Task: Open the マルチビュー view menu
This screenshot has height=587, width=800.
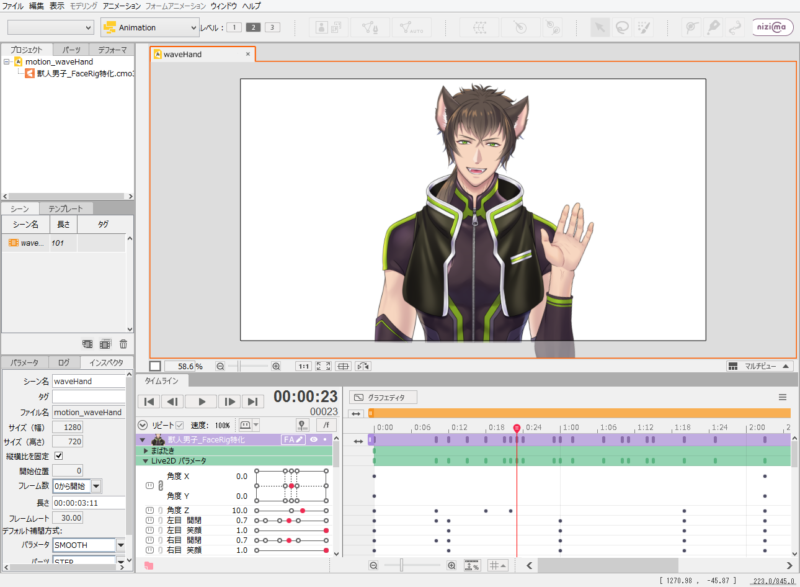Action: click(759, 366)
